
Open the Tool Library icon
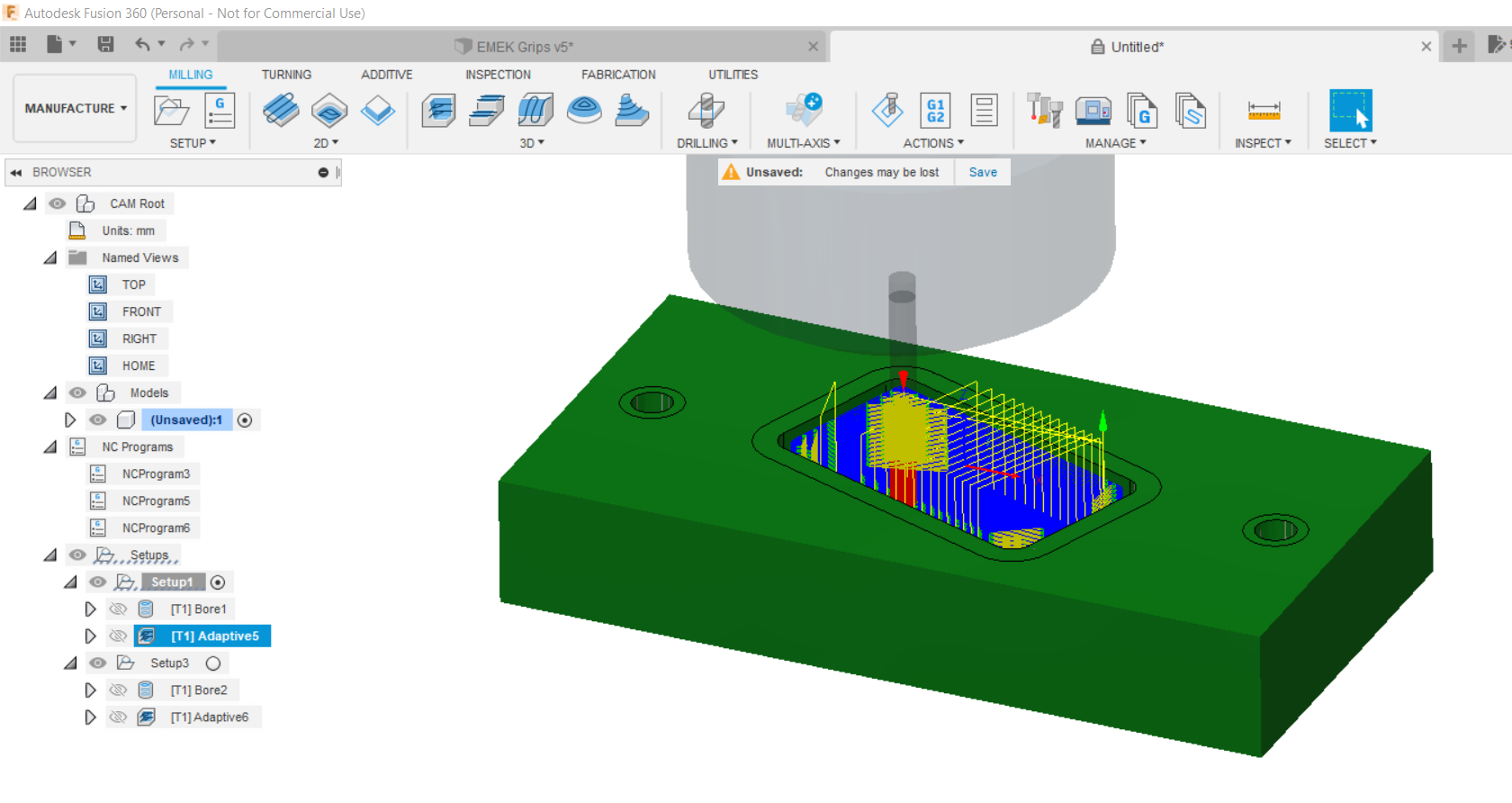1045,111
